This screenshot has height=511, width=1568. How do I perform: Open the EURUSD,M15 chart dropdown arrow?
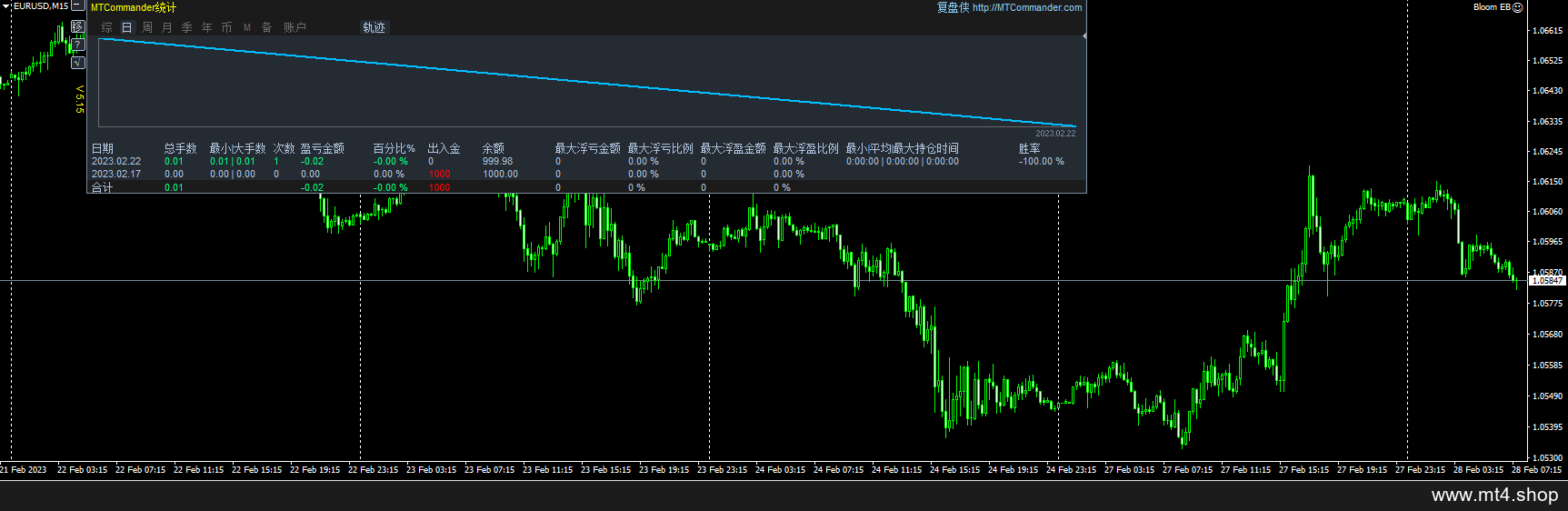pyautogui.click(x=5, y=5)
